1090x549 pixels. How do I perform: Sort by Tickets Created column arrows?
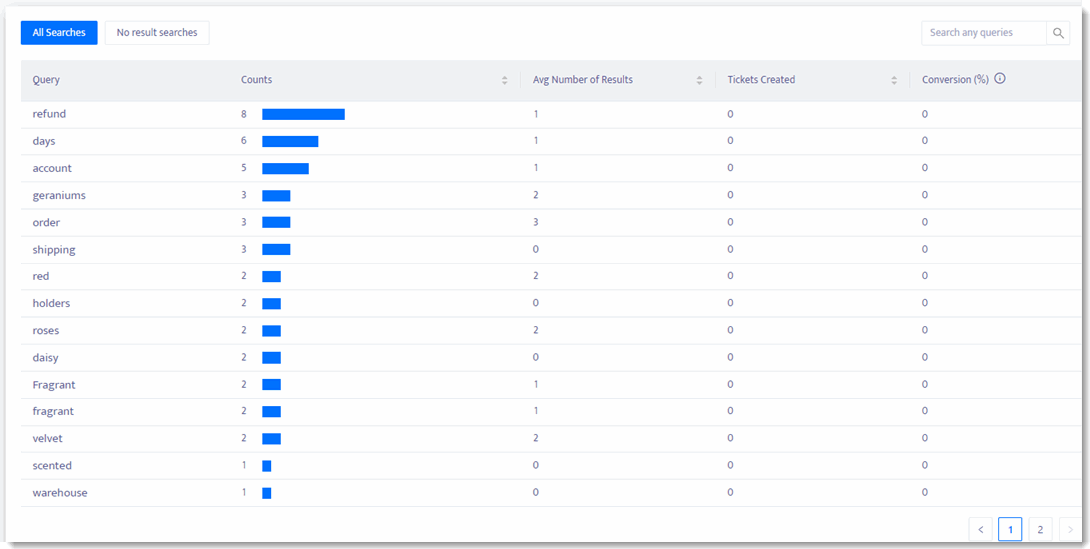(x=894, y=81)
